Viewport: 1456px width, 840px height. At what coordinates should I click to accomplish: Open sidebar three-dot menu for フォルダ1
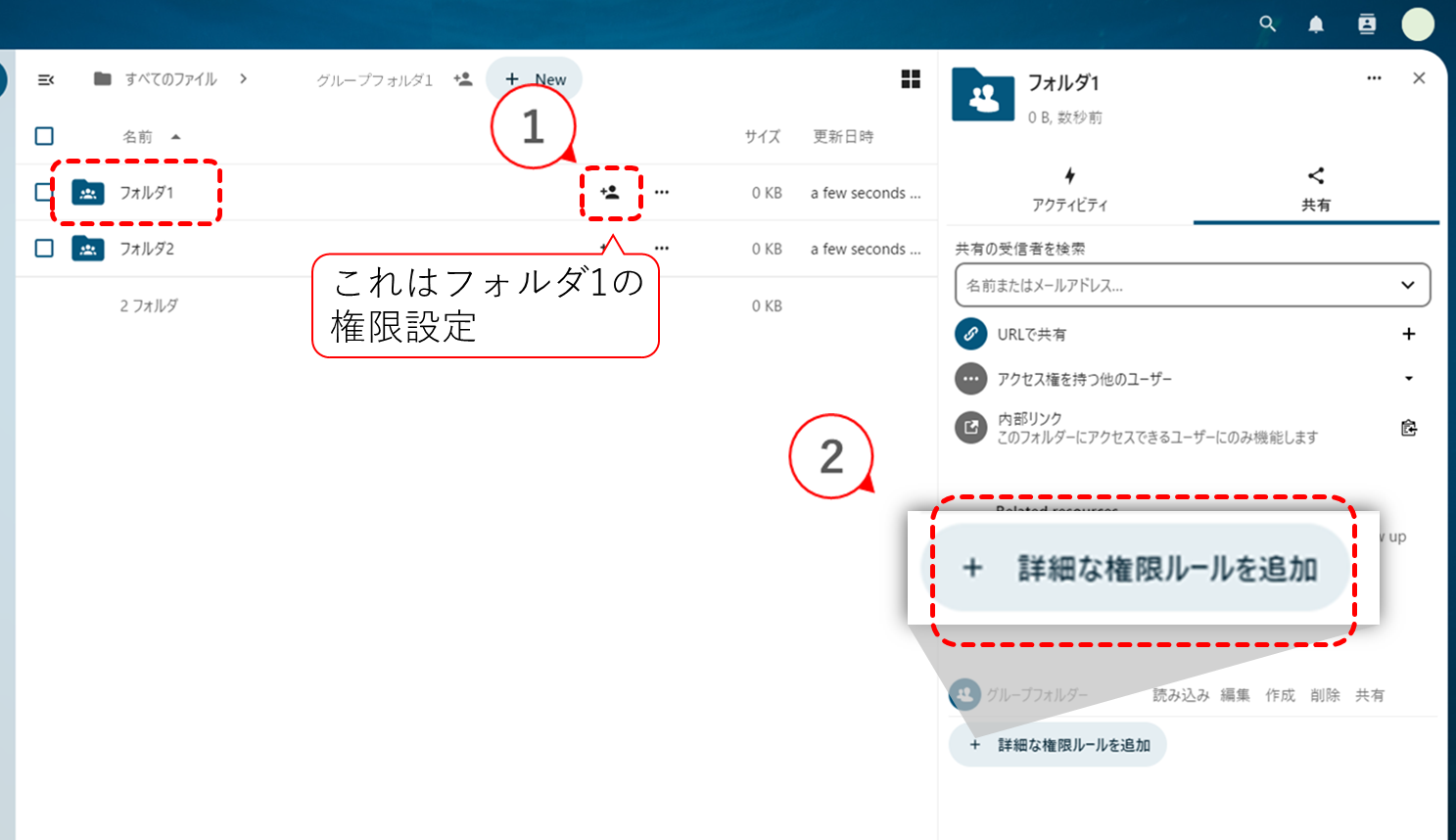(1374, 78)
